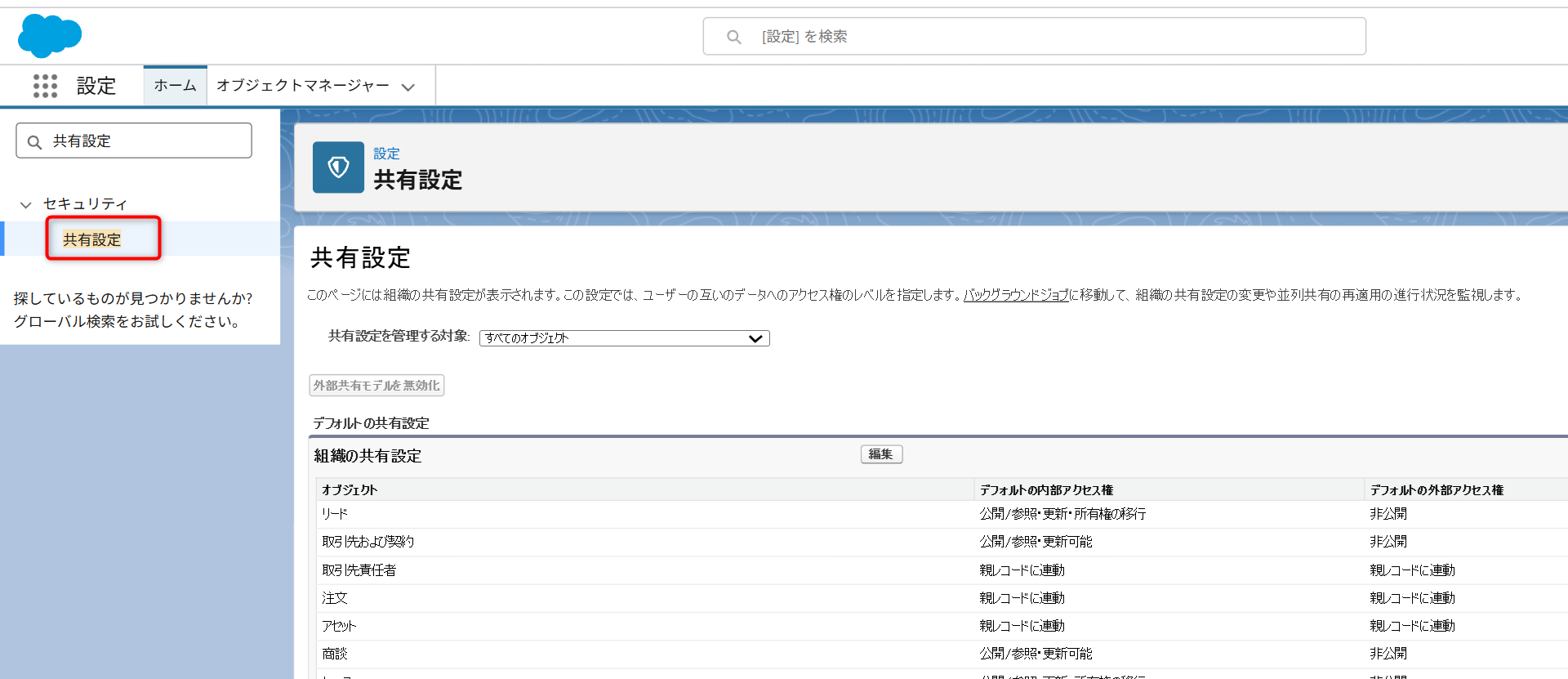Click the 編集 button for 組織の共有設定
Screen dimensions: 1568x679
[881, 454]
